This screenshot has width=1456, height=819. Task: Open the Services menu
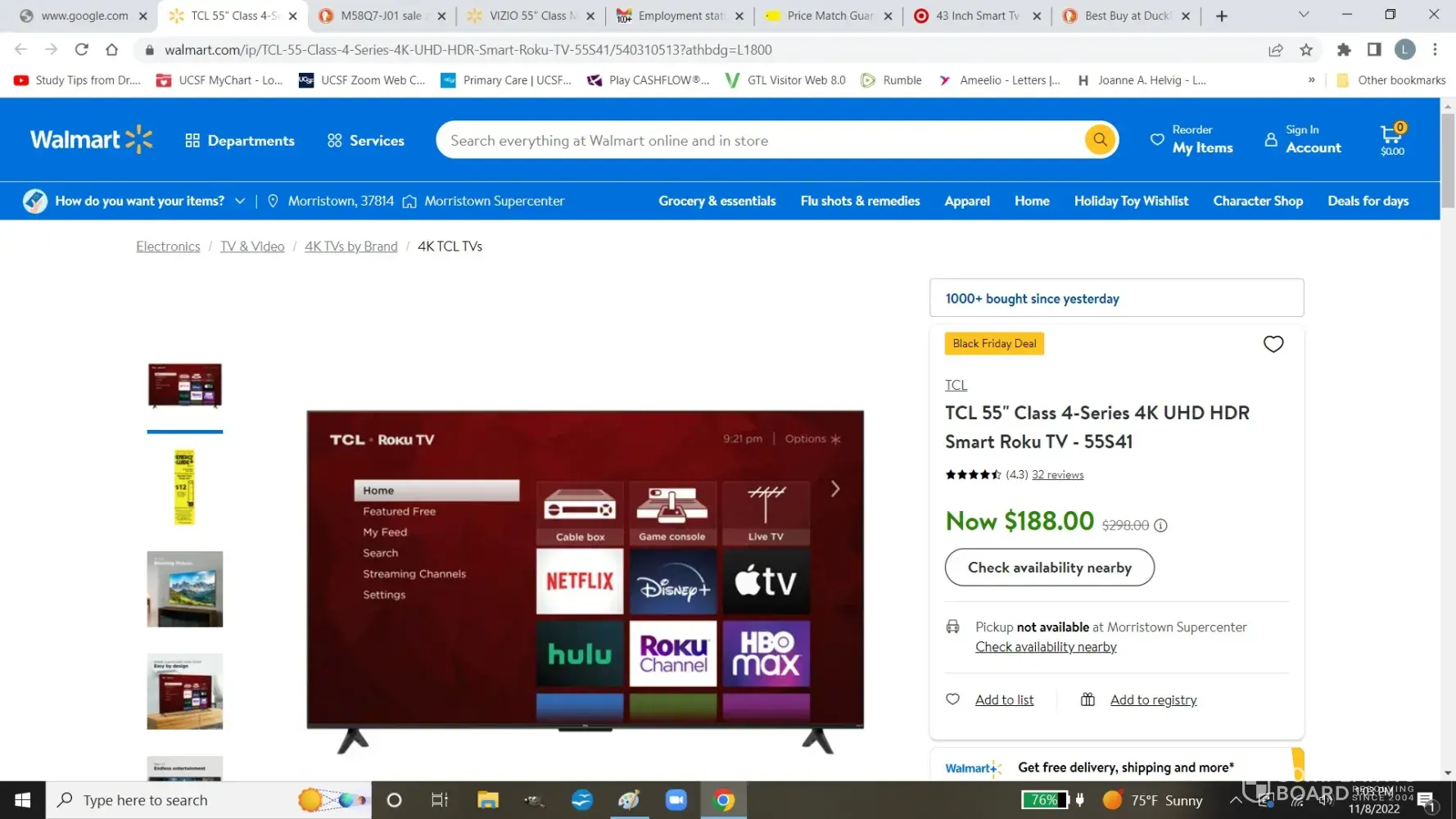[x=366, y=141]
